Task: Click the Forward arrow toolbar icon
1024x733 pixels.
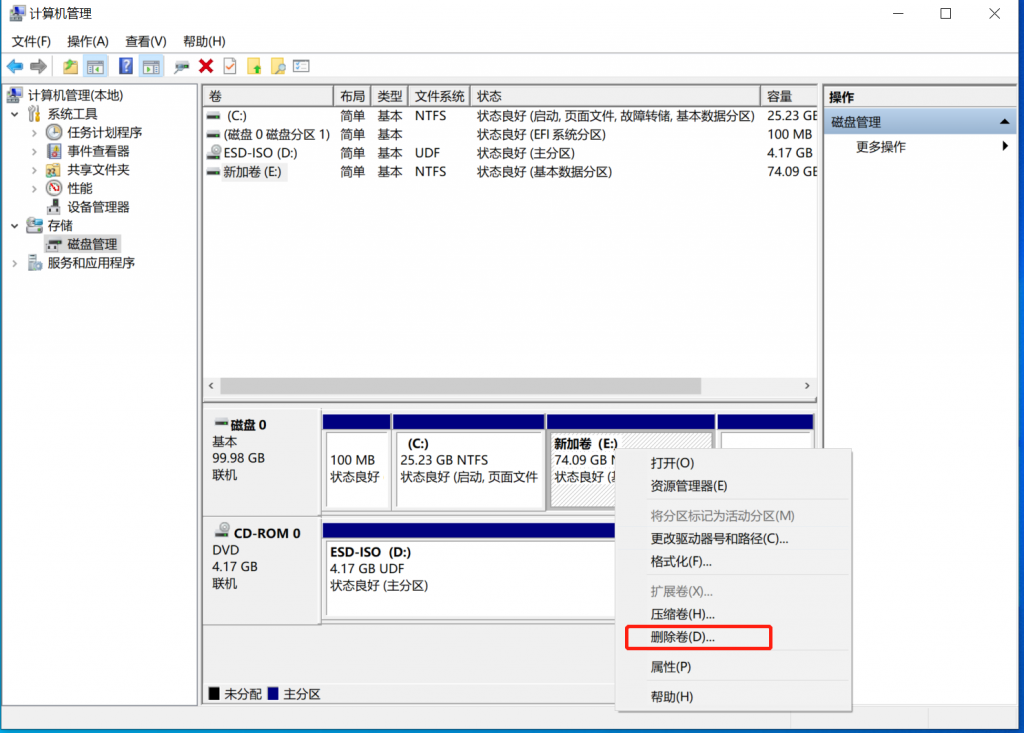Action: pos(38,66)
